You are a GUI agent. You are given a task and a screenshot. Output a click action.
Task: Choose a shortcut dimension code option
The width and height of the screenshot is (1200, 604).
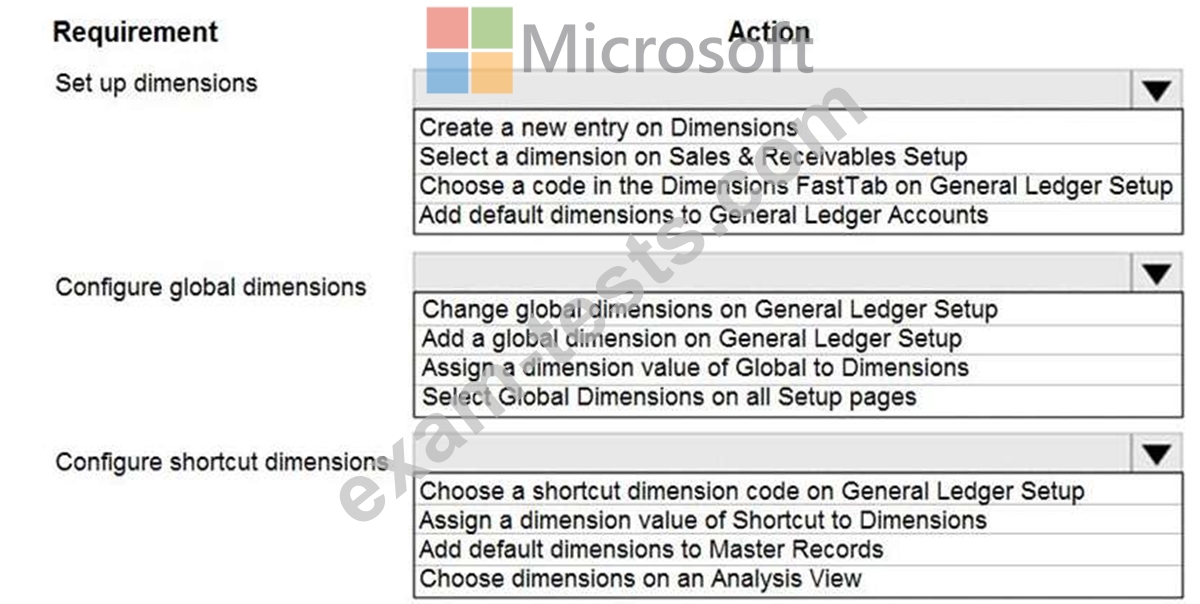click(798, 492)
